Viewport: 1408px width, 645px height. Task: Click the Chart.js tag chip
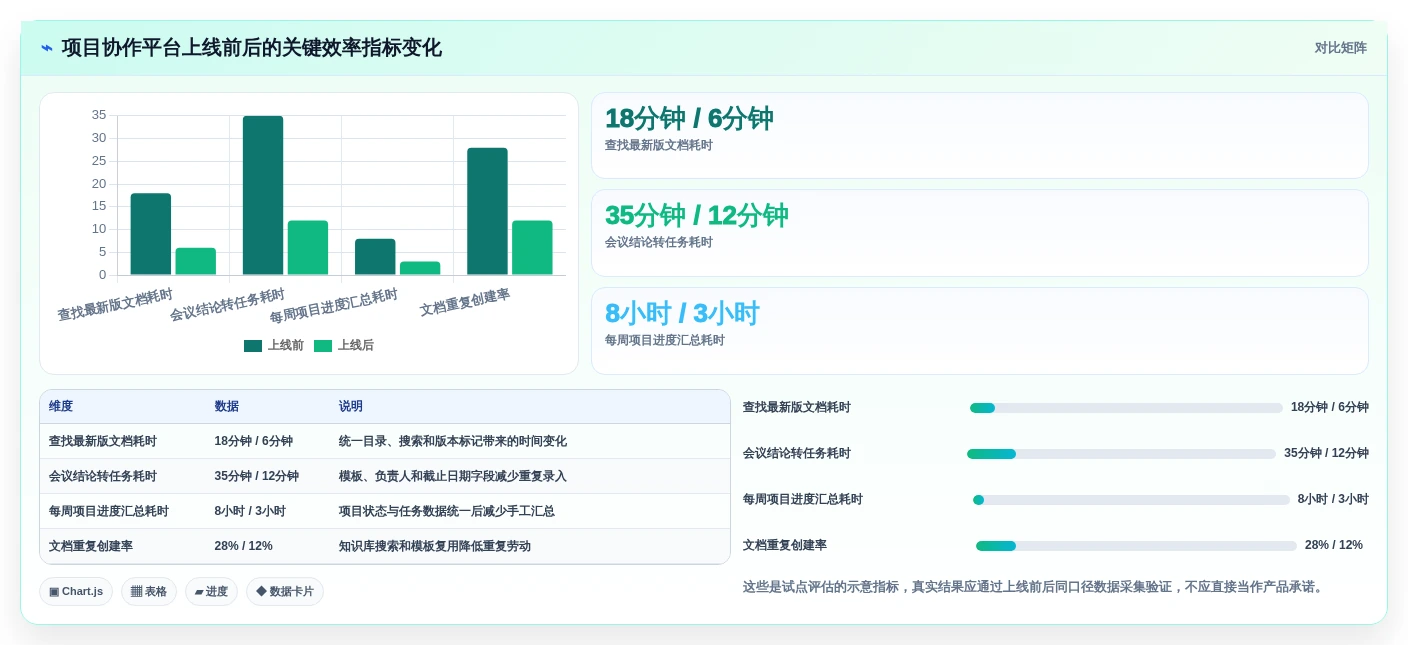(x=76, y=591)
